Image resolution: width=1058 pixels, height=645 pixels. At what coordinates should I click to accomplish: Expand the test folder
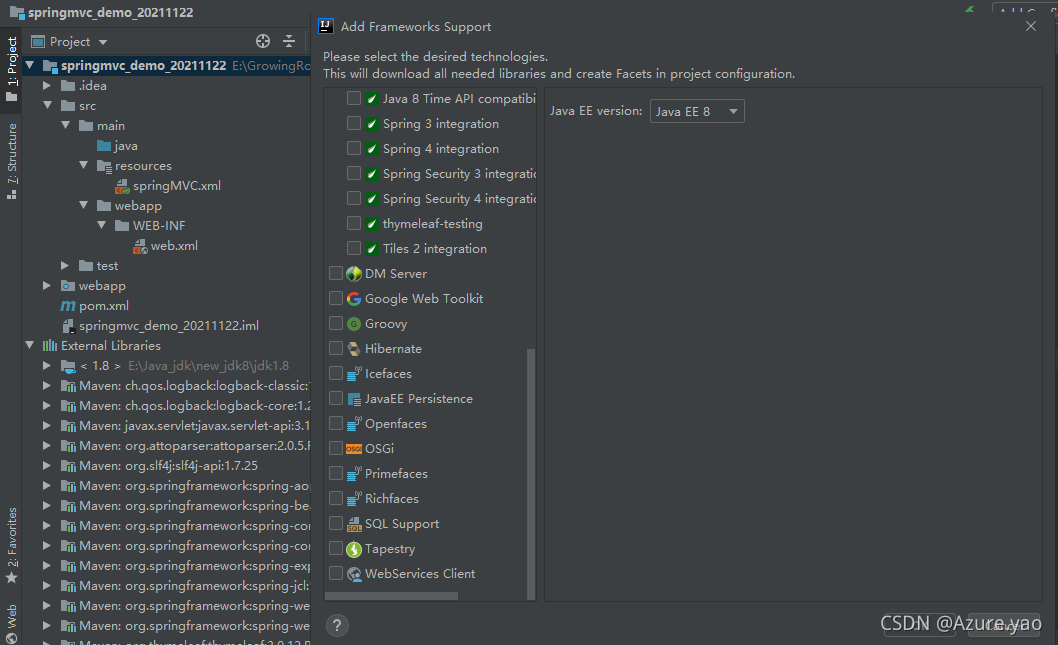pyautogui.click(x=65, y=266)
